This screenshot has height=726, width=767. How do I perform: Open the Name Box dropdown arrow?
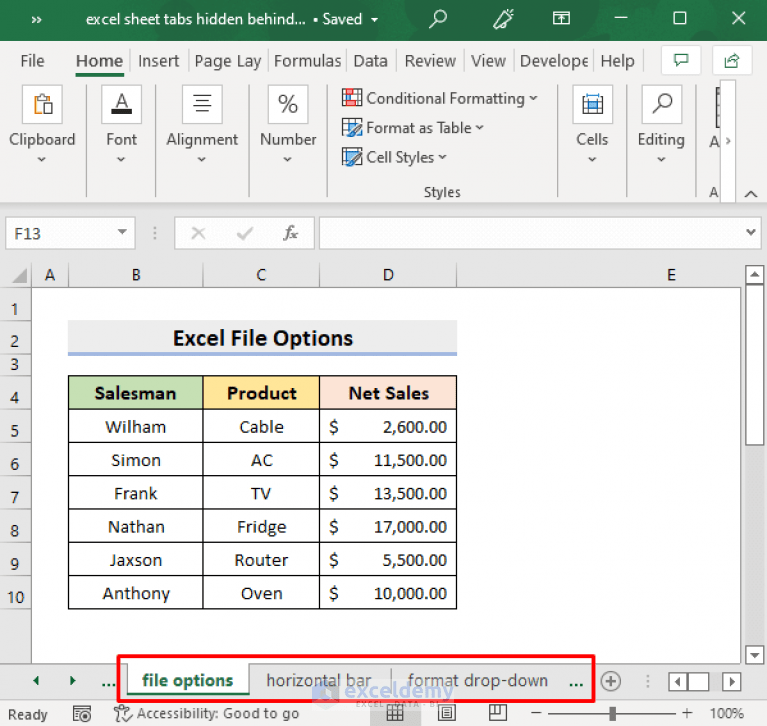coord(122,232)
